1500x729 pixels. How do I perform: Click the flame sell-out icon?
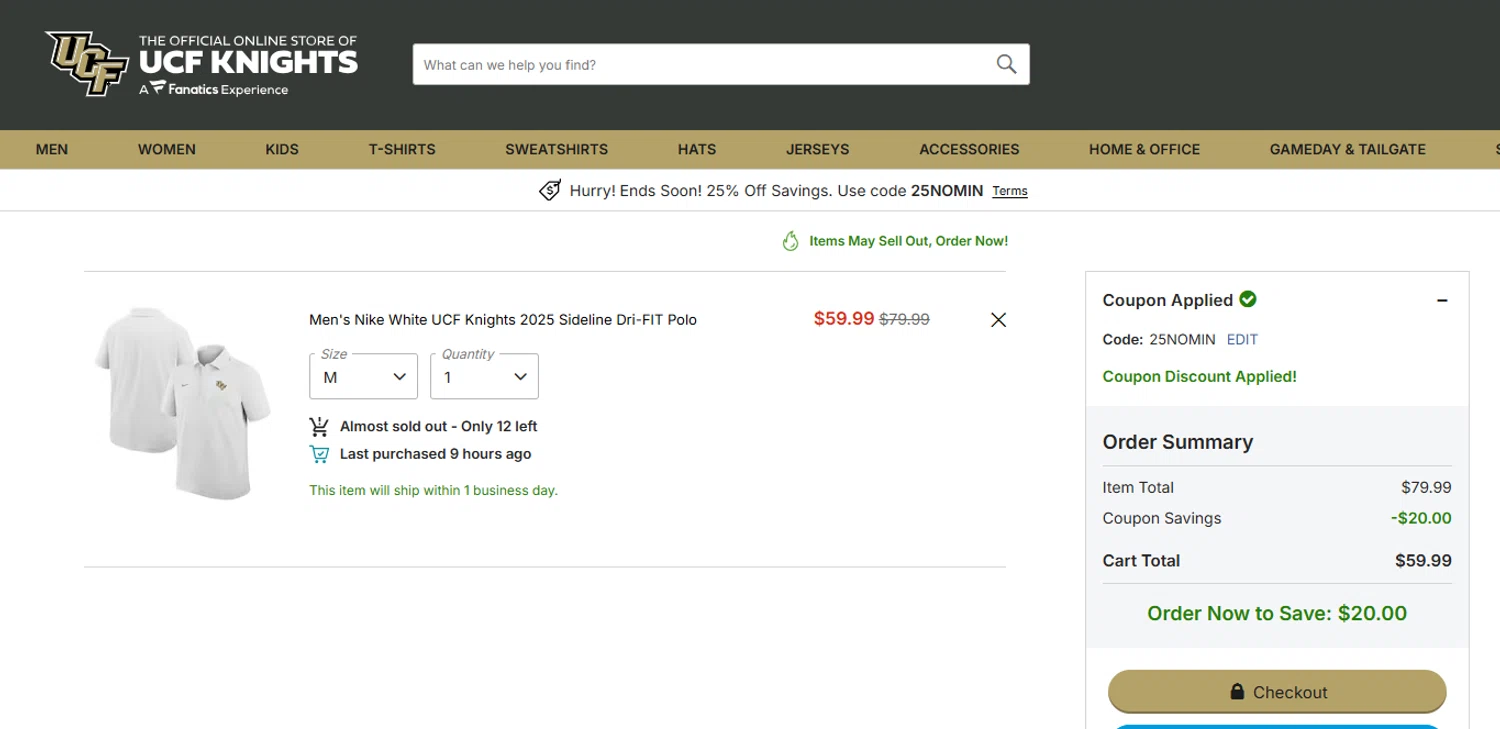(x=790, y=241)
